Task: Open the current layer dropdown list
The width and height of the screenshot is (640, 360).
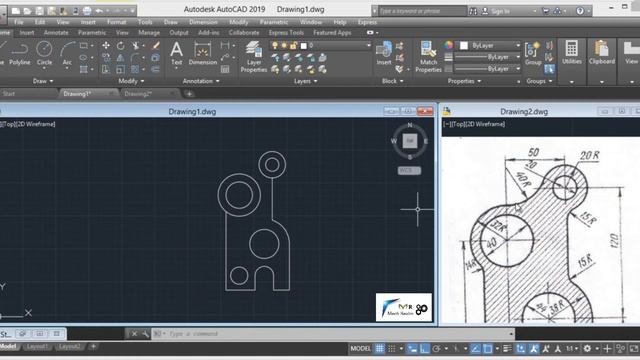Action: pyautogui.click(x=369, y=46)
